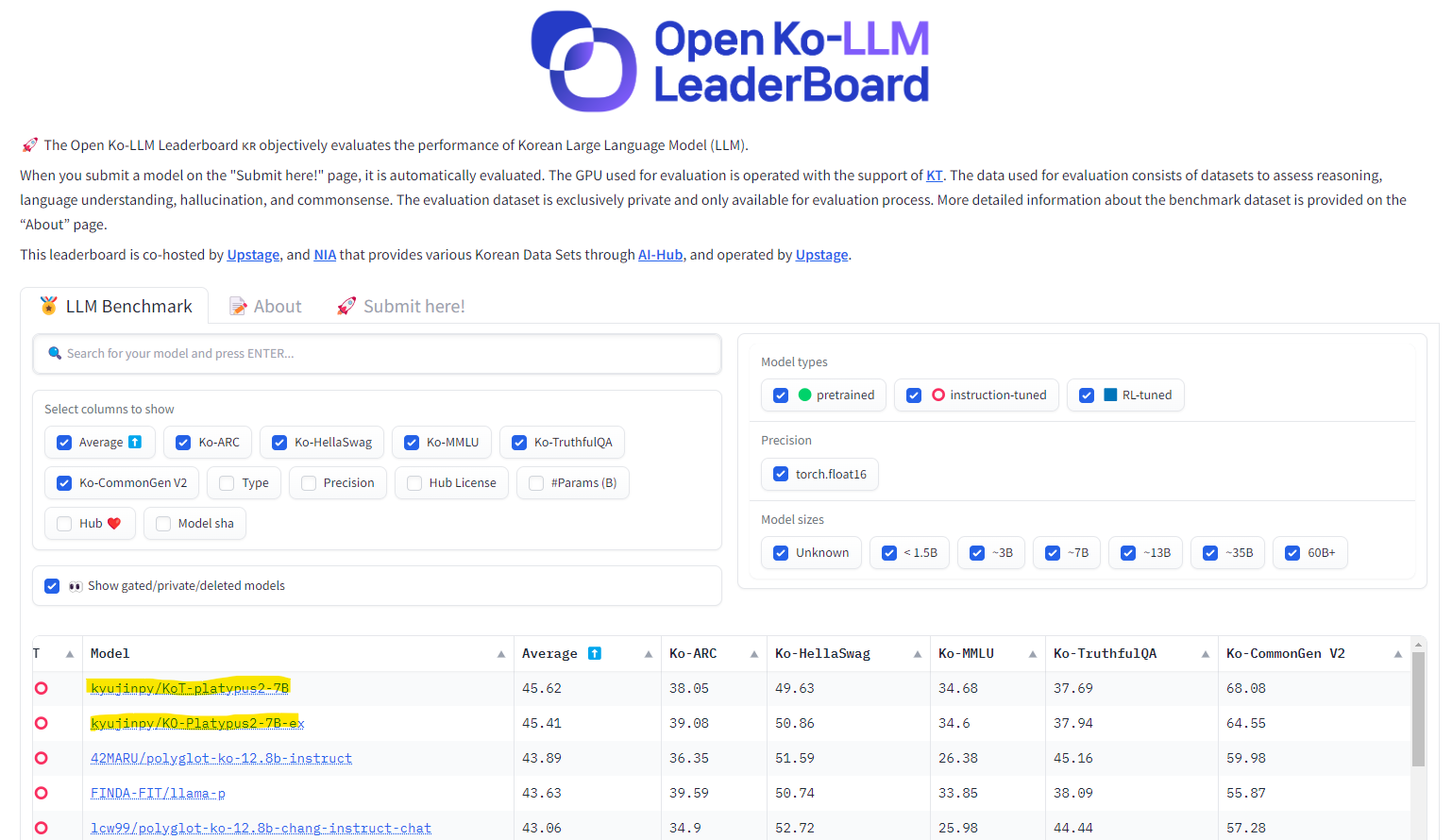
Task: Uncheck the Ko-ARC column checkbox
Action: pyautogui.click(x=183, y=443)
